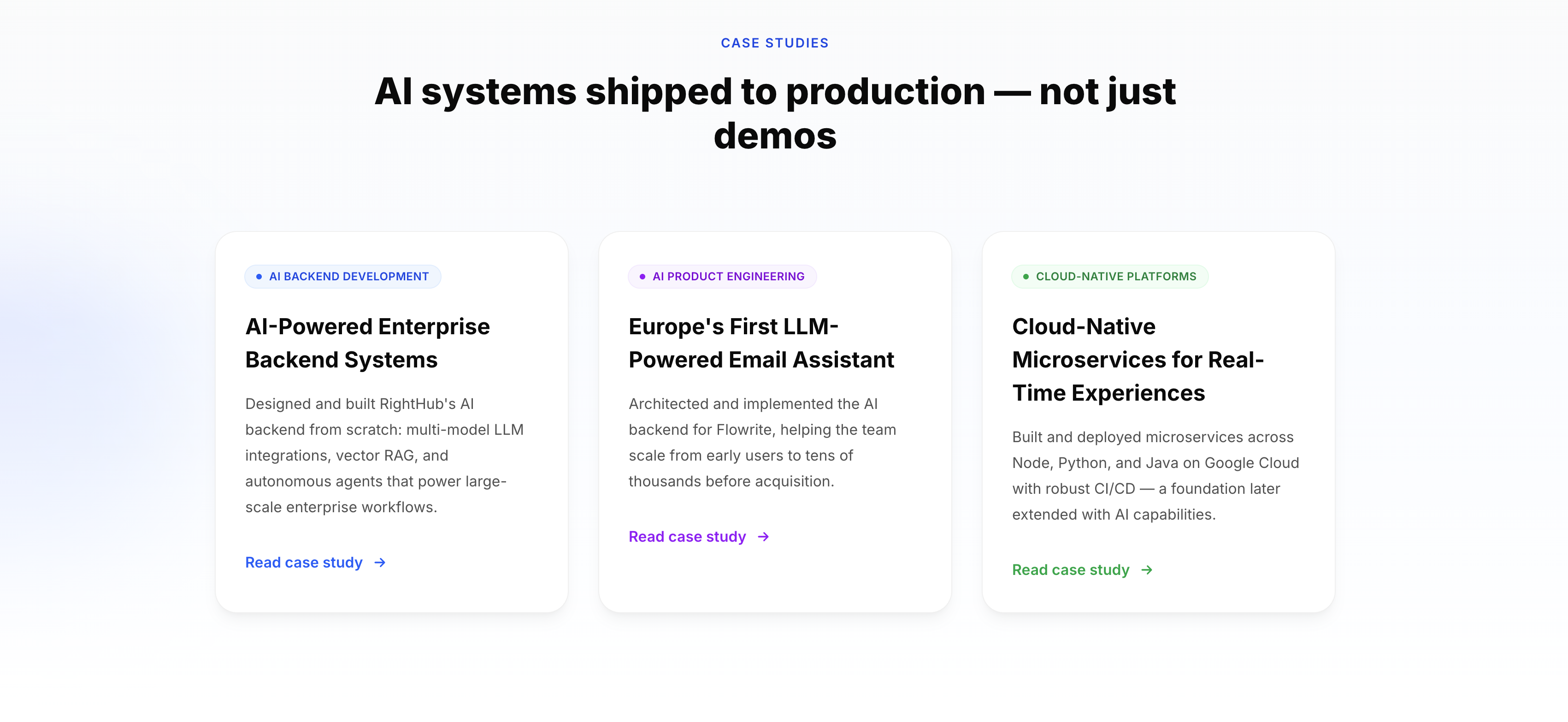Screen dimensions: 1568x722
Task: Click the blue arrow after Read case study
Action: (x=380, y=562)
